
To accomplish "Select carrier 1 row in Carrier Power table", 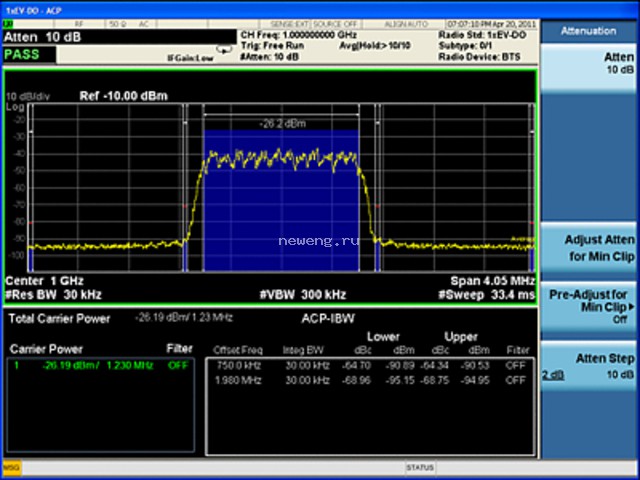I will click(x=100, y=365).
